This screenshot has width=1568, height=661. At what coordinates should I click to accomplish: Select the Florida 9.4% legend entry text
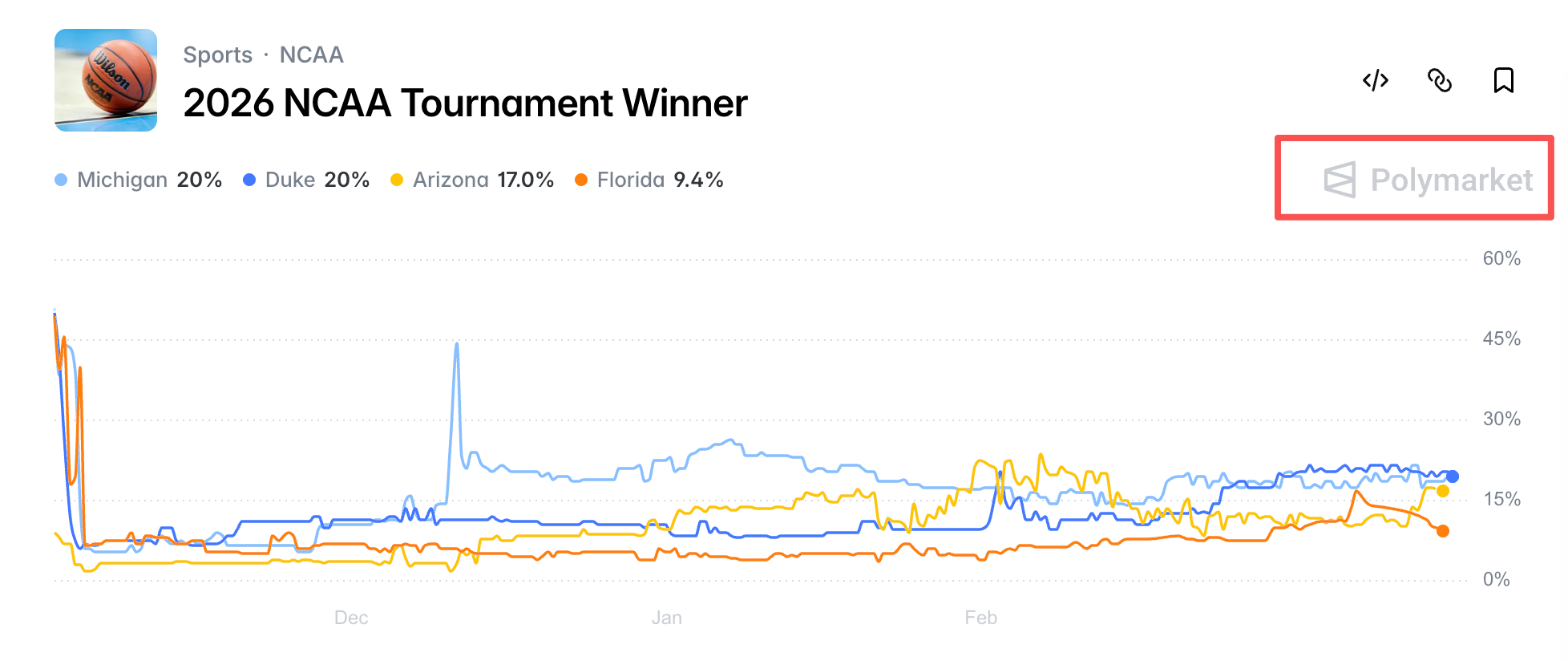[x=660, y=180]
